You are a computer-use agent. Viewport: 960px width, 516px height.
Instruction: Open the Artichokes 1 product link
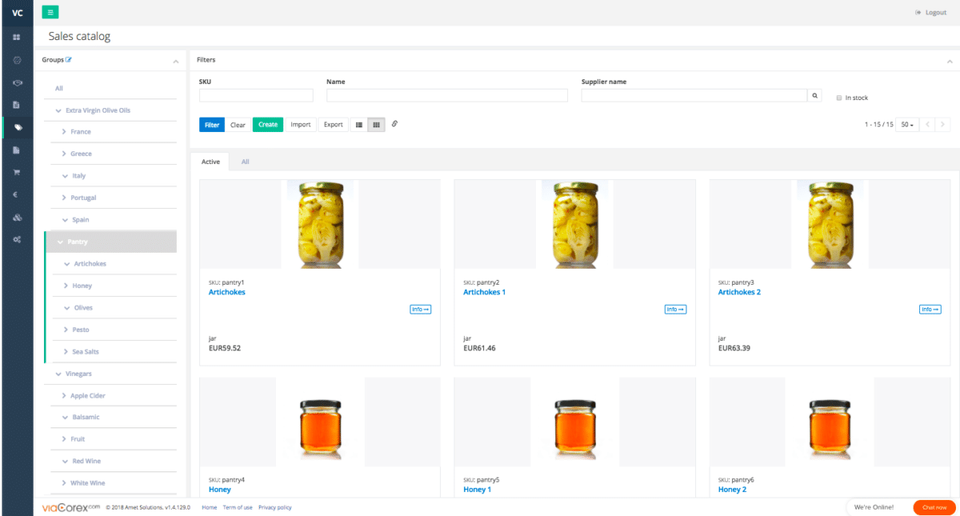point(484,292)
